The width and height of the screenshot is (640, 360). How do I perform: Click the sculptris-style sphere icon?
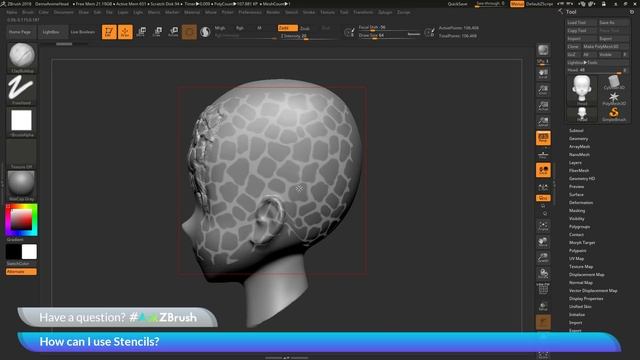(x=205, y=32)
